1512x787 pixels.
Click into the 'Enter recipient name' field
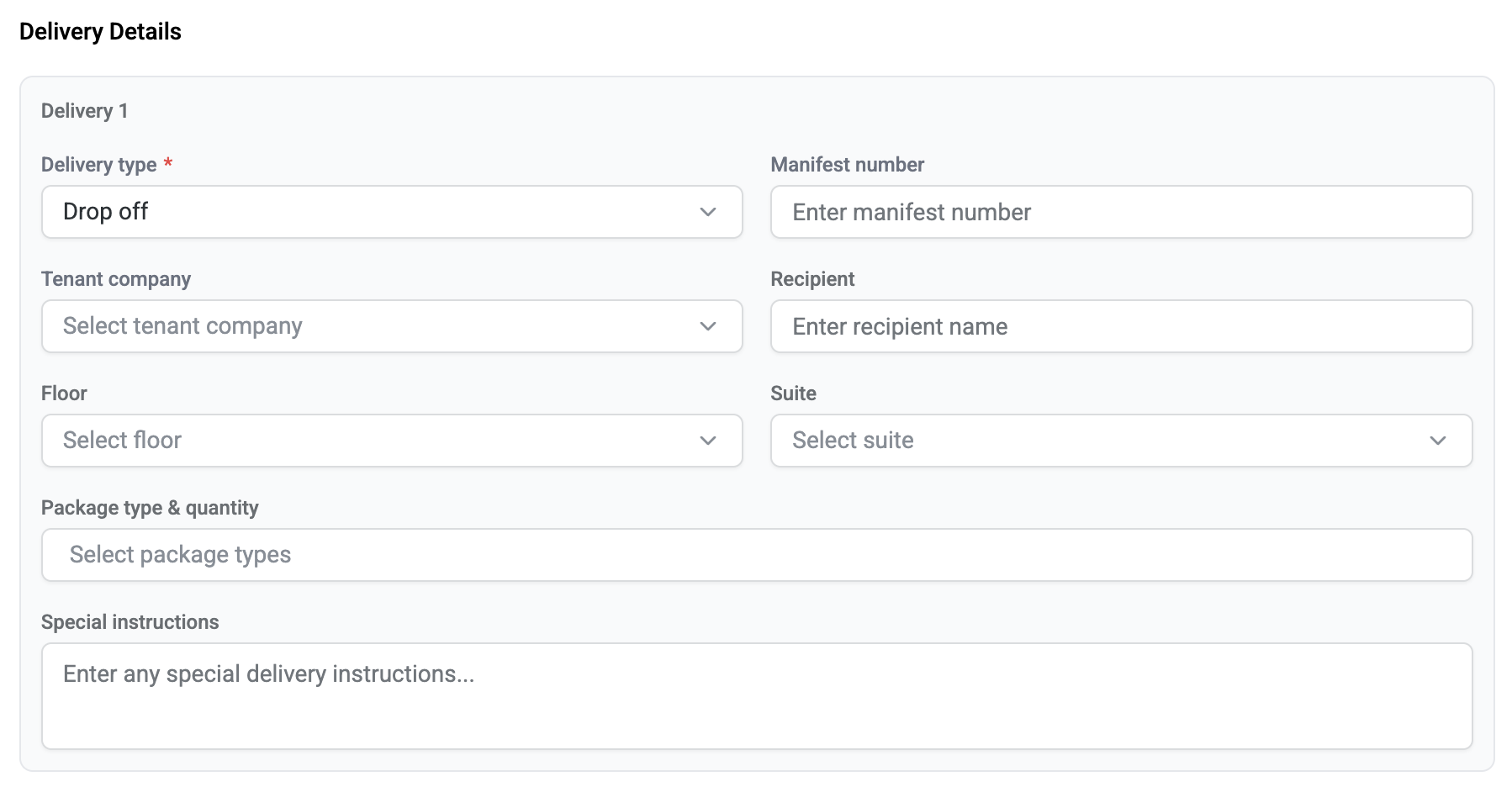[x=1120, y=326]
